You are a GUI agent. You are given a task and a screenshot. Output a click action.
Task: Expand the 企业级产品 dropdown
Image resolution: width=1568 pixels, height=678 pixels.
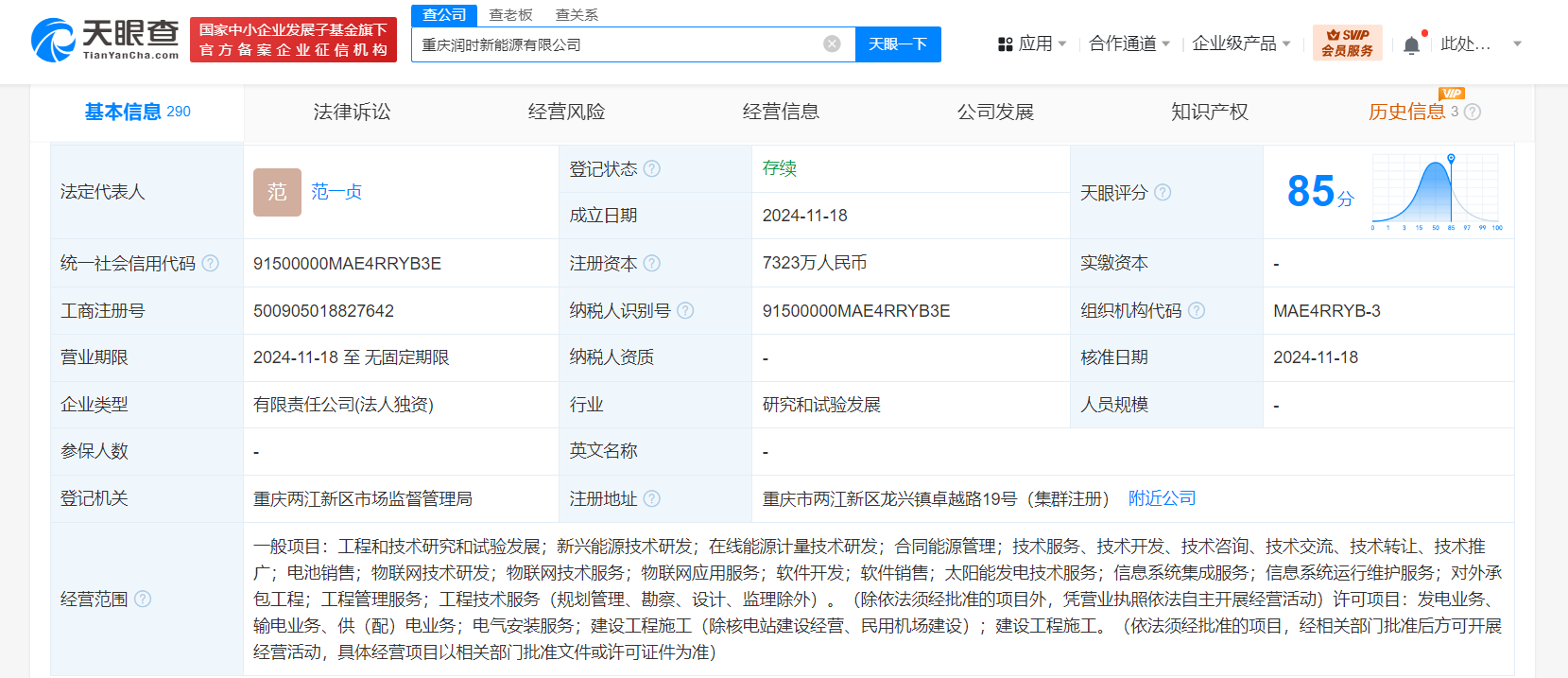[x=1241, y=44]
